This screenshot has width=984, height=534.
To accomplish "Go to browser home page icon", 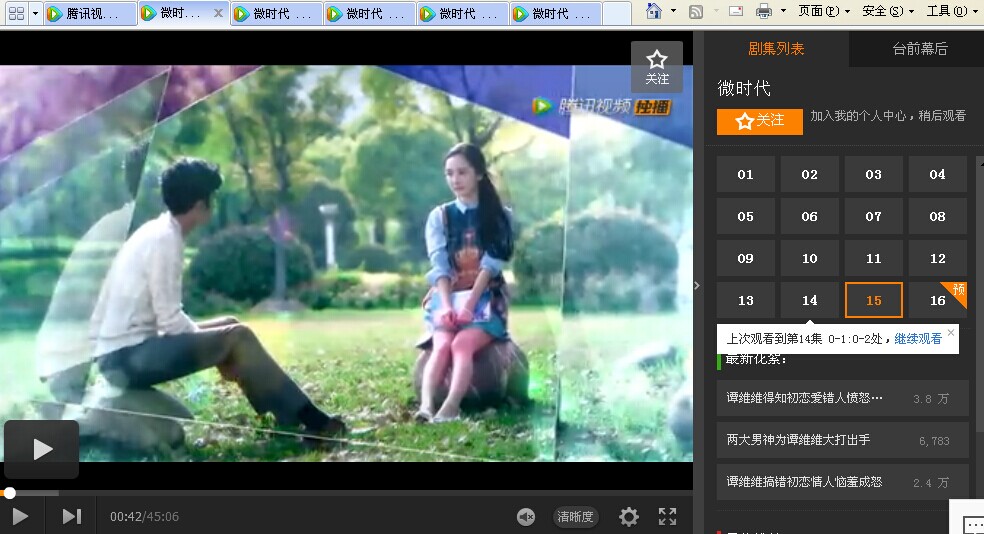I will coord(654,11).
